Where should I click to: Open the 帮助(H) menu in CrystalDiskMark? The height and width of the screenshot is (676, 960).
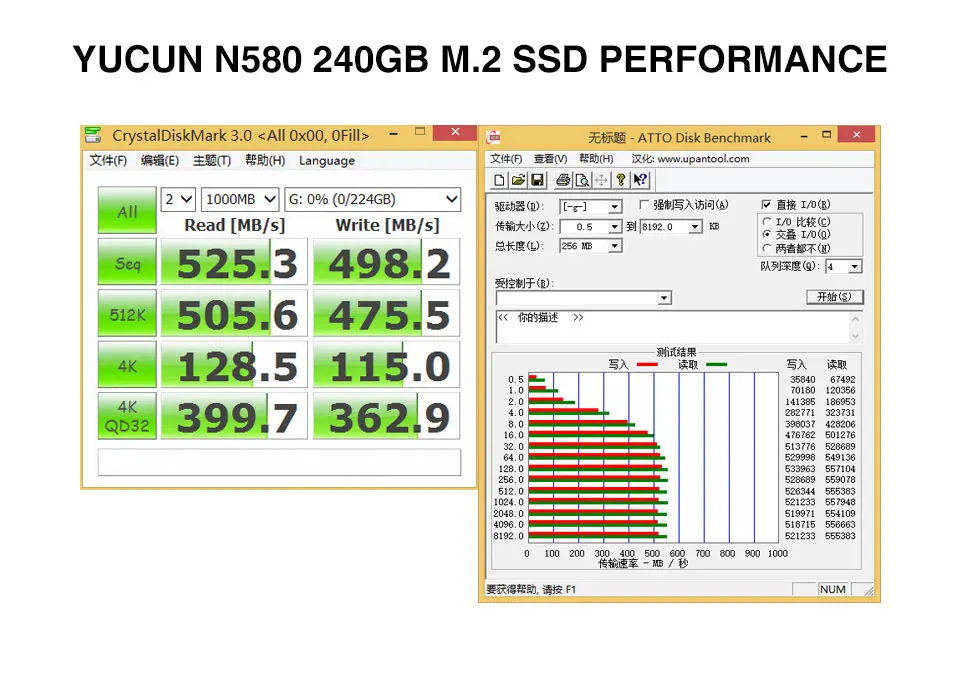[265, 160]
